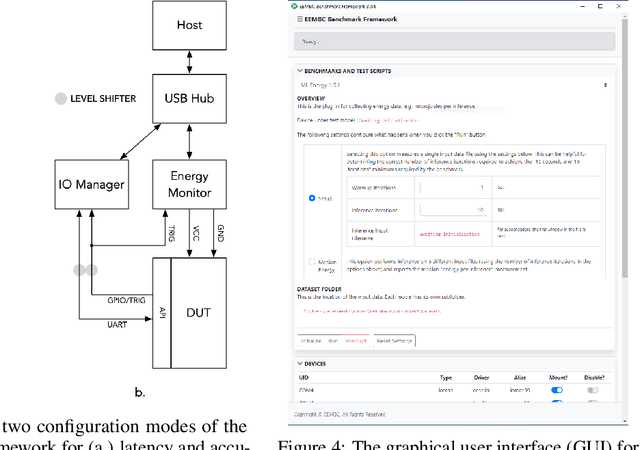This screenshot has height=450, width=640.
Task: Click the Reset Settings button
Action: [x=392, y=341]
